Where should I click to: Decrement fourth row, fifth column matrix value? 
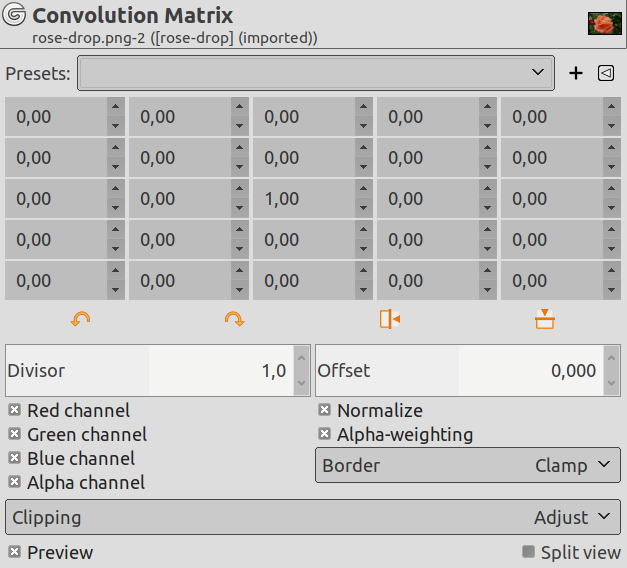[611, 249]
